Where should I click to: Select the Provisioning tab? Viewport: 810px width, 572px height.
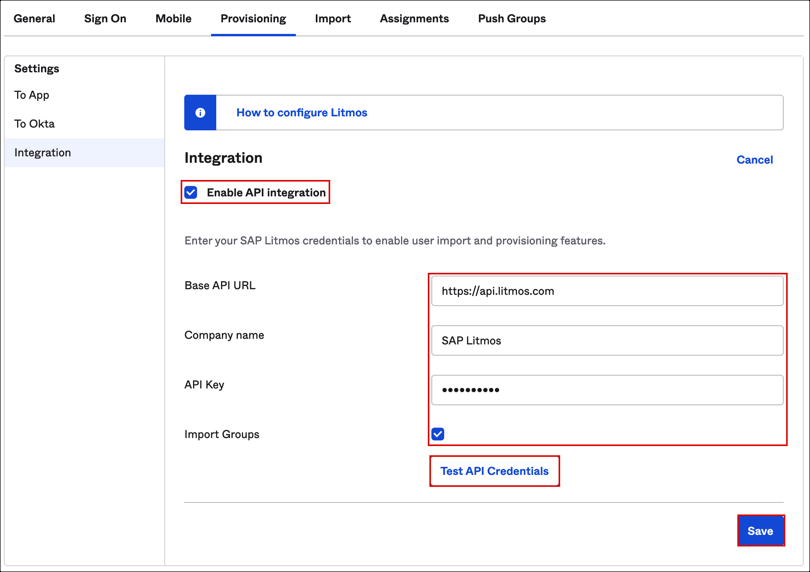[253, 19]
